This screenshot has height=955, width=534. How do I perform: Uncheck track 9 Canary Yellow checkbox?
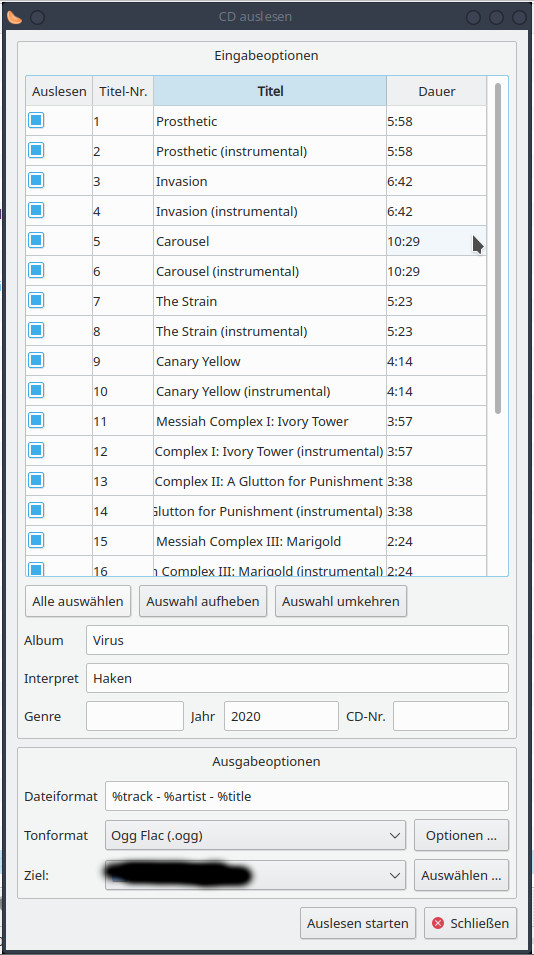[x=36, y=360]
